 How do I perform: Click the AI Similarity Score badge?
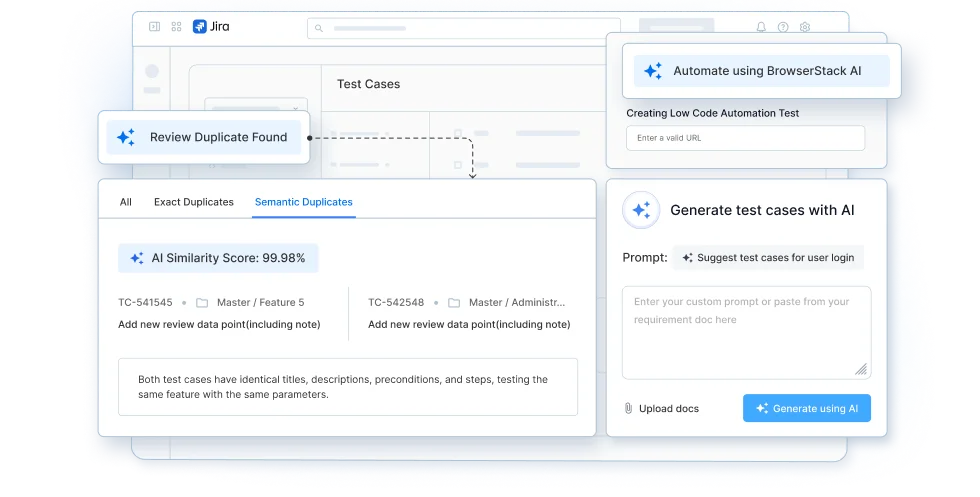click(218, 258)
